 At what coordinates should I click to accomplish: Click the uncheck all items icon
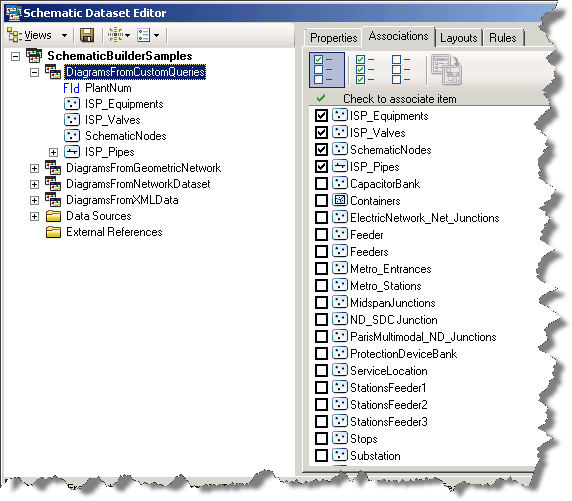401,69
